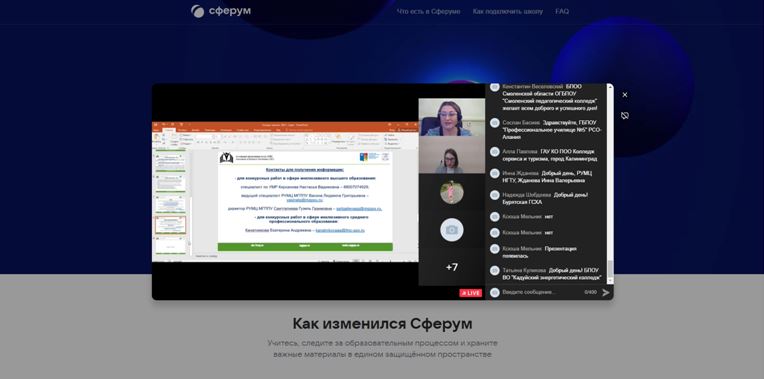Click the heading 'Как изменился Сферум'
The width and height of the screenshot is (764, 379).
(382, 323)
